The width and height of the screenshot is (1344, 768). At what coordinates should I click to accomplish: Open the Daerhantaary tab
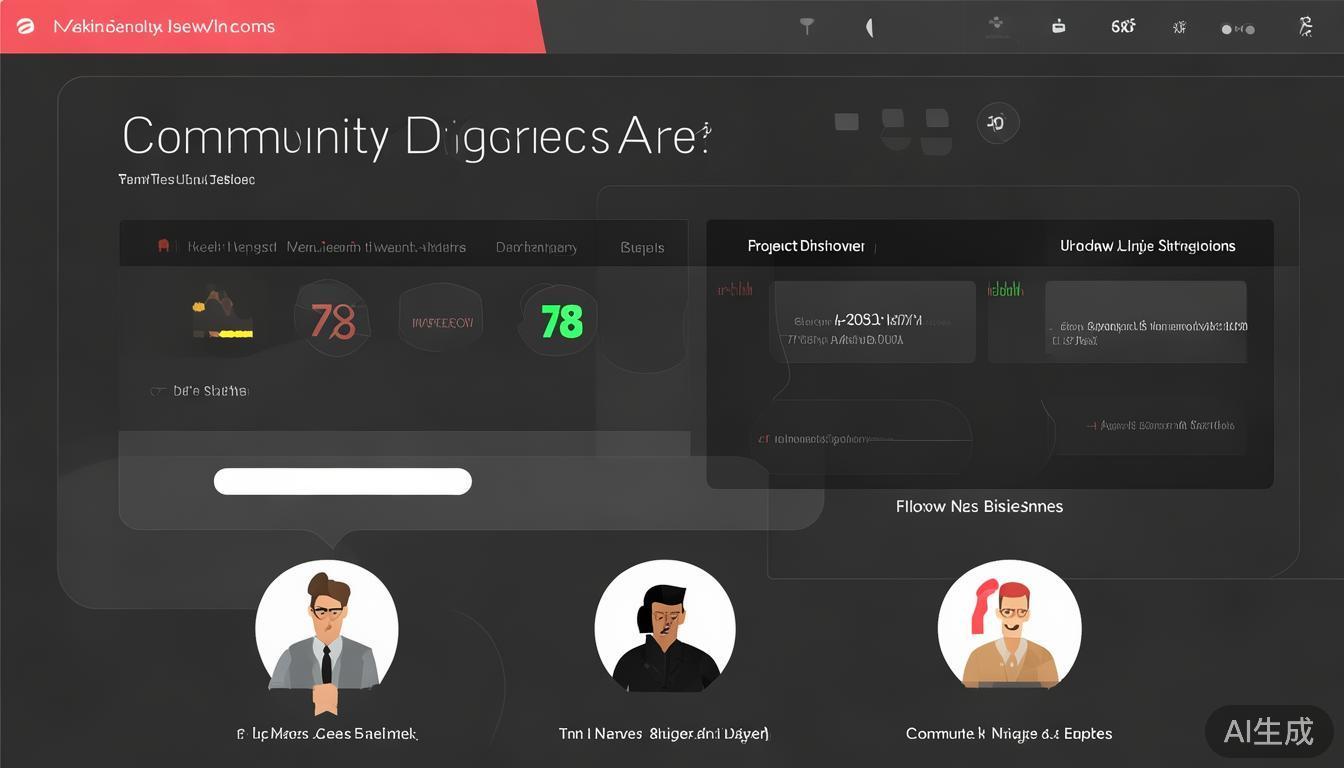click(536, 248)
